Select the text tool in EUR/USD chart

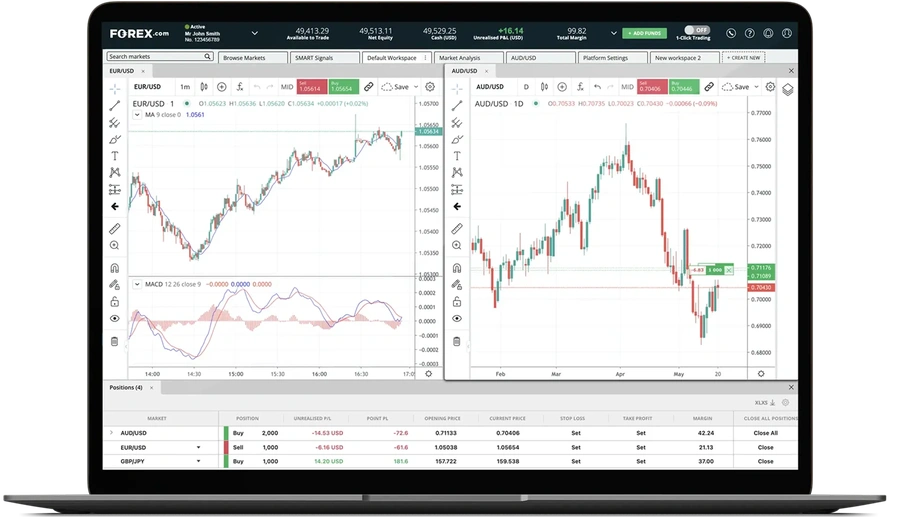tap(115, 156)
